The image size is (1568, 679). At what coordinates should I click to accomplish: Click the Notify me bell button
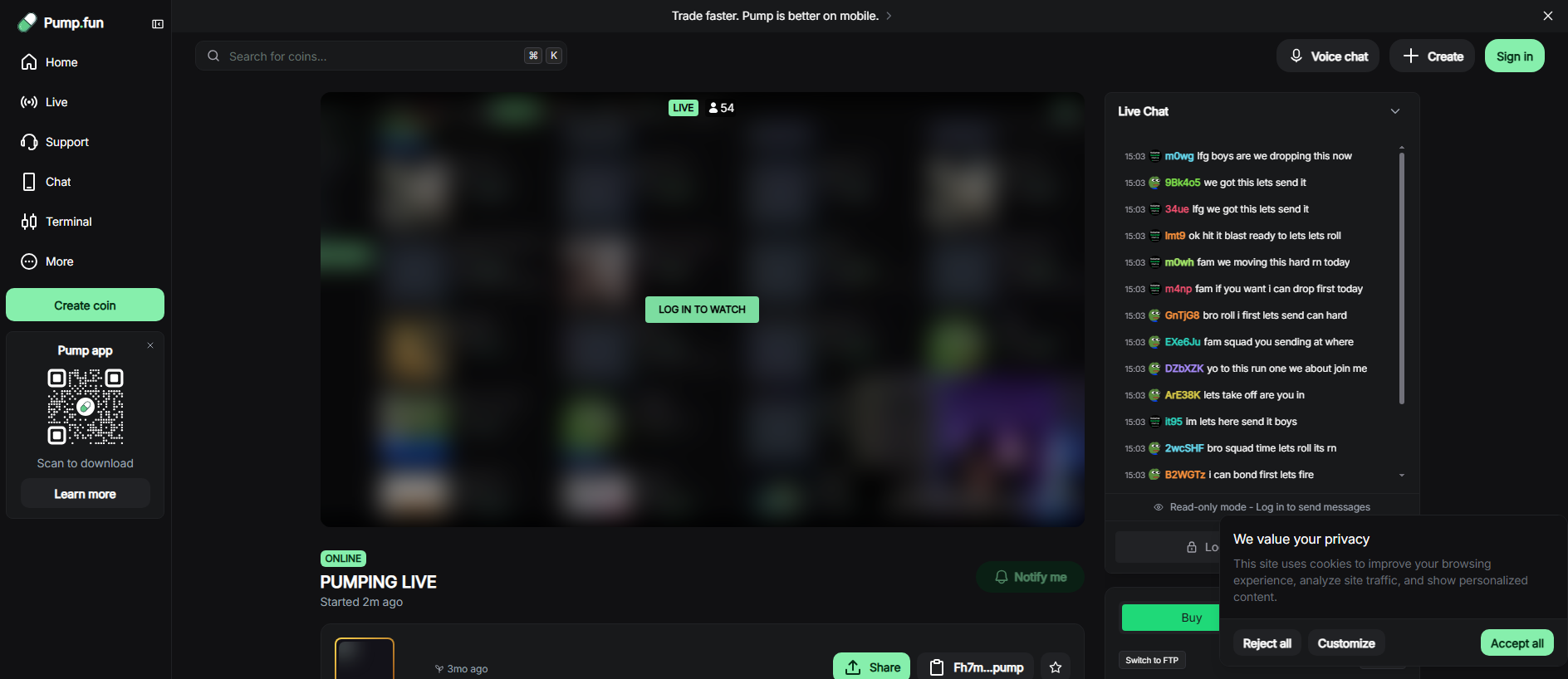point(1031,577)
